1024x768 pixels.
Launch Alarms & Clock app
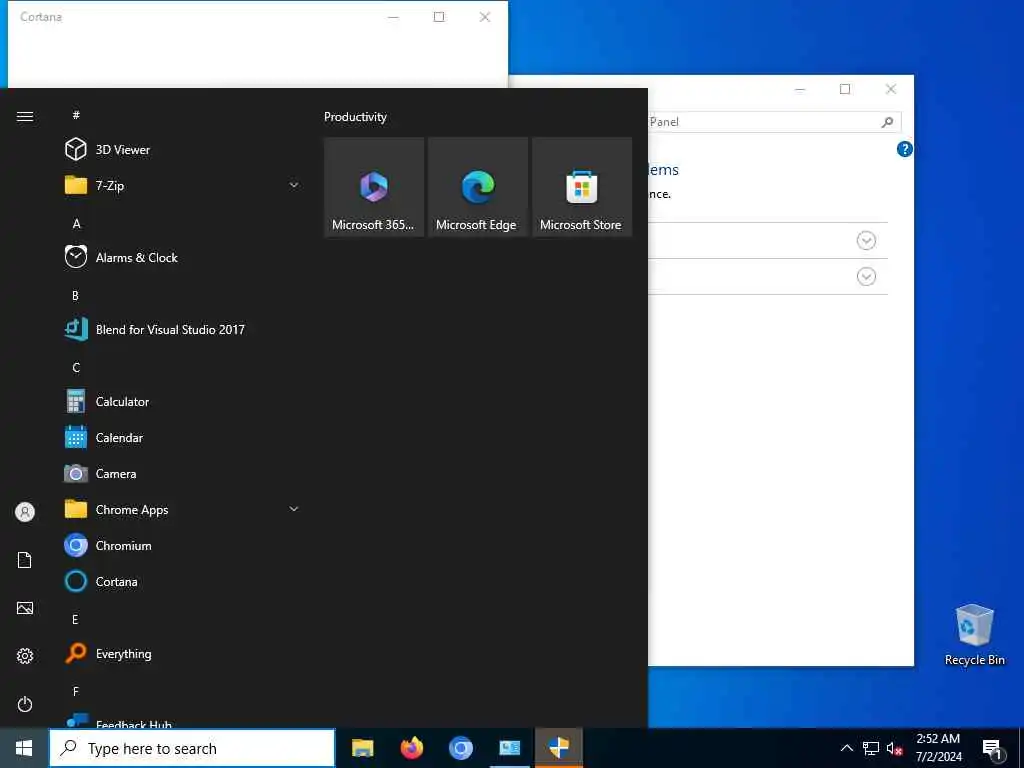coord(183,257)
